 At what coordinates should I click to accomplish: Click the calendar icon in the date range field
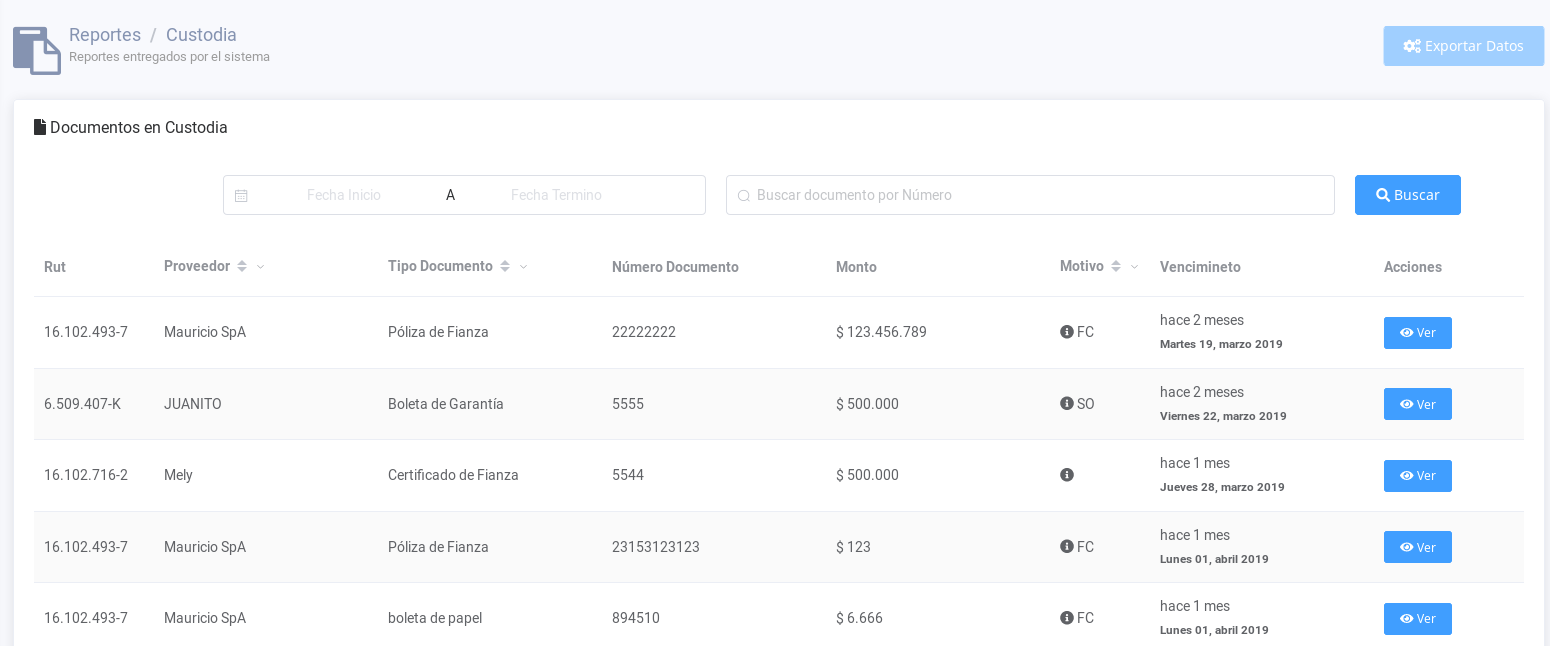coord(241,196)
